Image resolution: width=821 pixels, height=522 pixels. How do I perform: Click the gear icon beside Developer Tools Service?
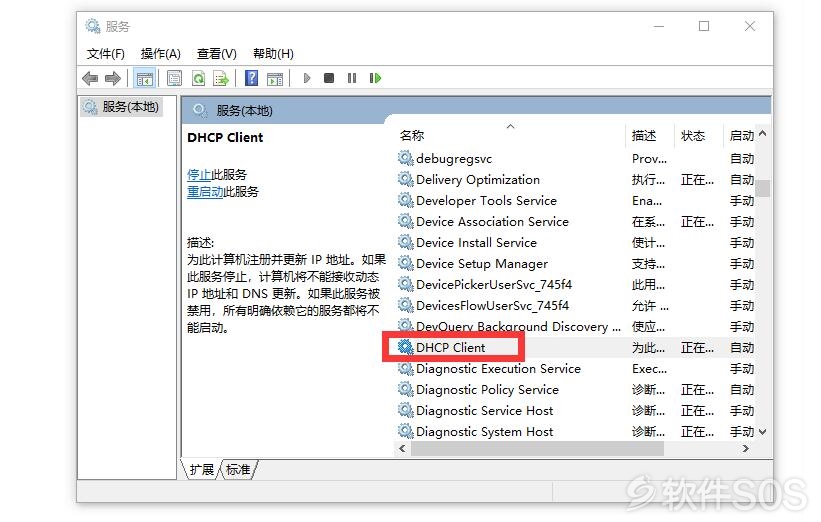point(405,200)
